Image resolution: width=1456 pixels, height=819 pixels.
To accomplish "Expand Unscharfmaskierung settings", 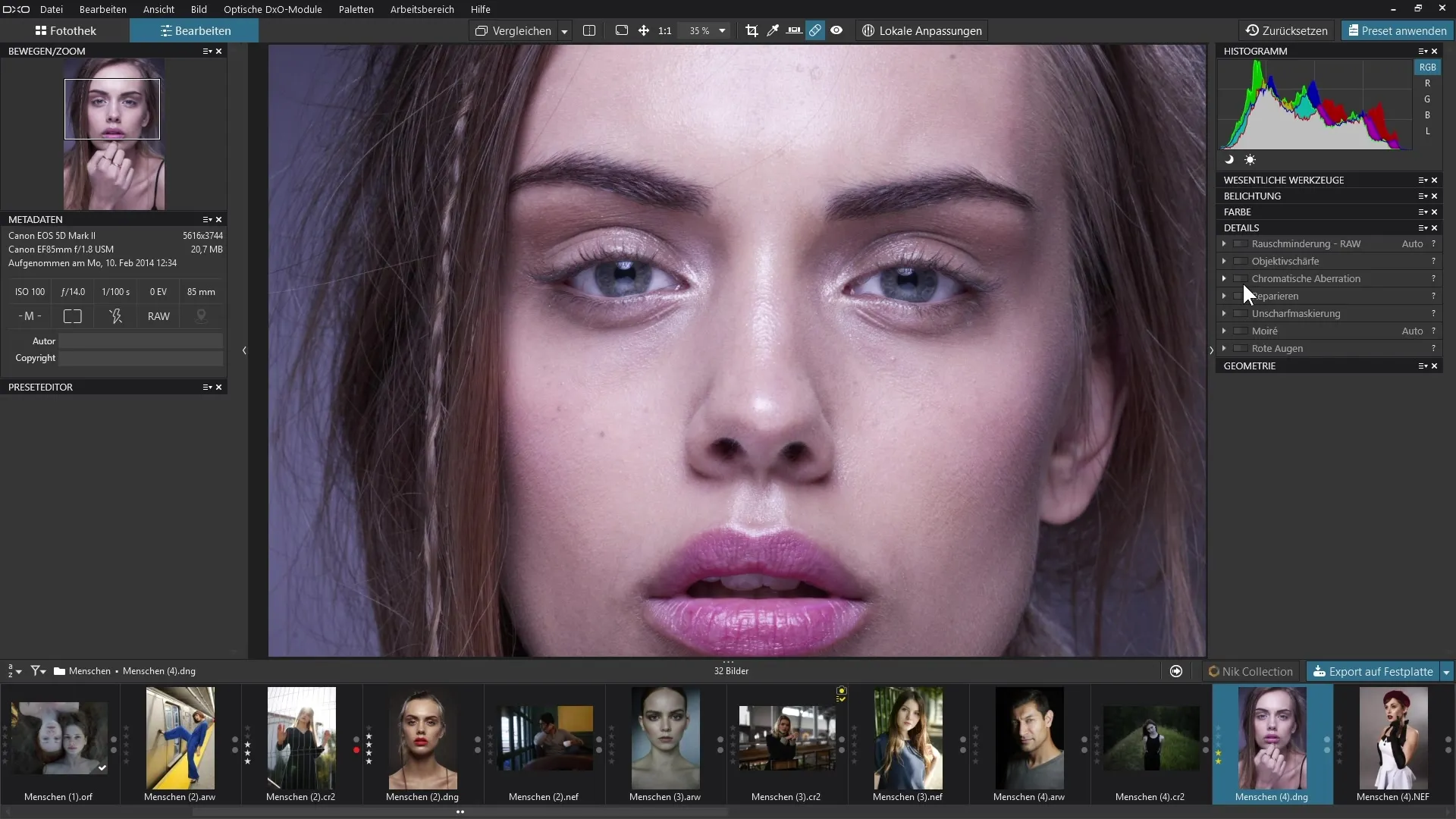I will (1224, 314).
